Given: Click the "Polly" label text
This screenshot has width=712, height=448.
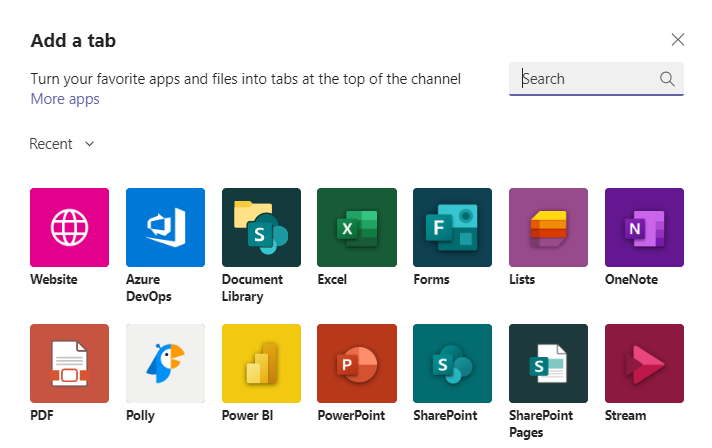Looking at the screenshot, I should point(140,416).
